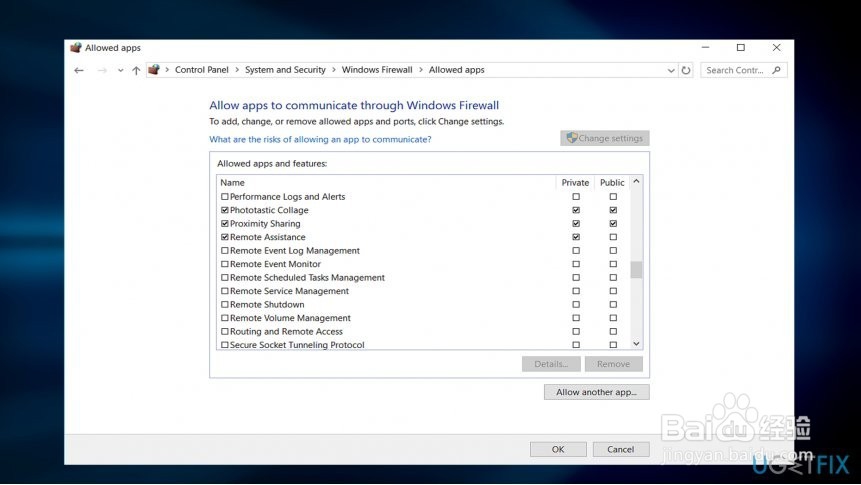Viewport: 861px width, 485px height.
Task: Toggle Private for Phototastic Collage
Action: tap(576, 210)
